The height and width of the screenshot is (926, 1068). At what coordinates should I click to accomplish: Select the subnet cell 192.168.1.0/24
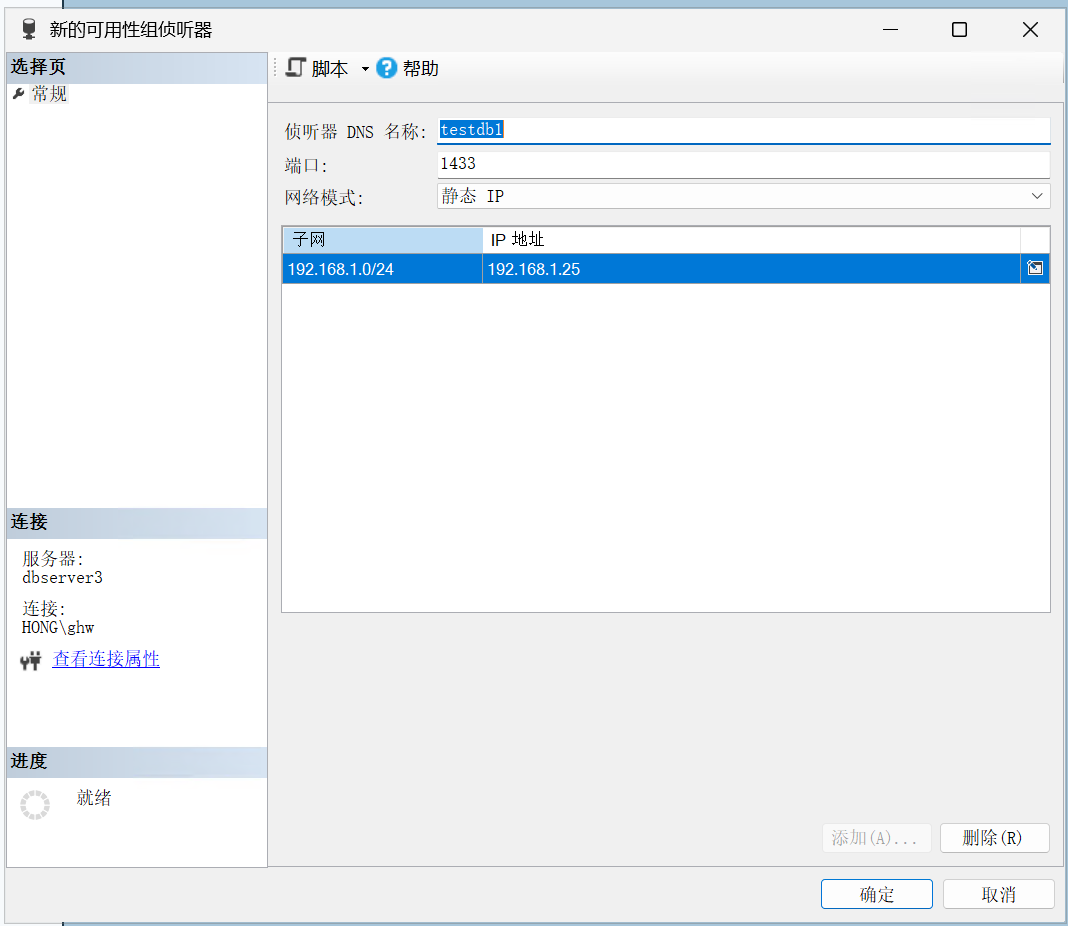tap(381, 269)
